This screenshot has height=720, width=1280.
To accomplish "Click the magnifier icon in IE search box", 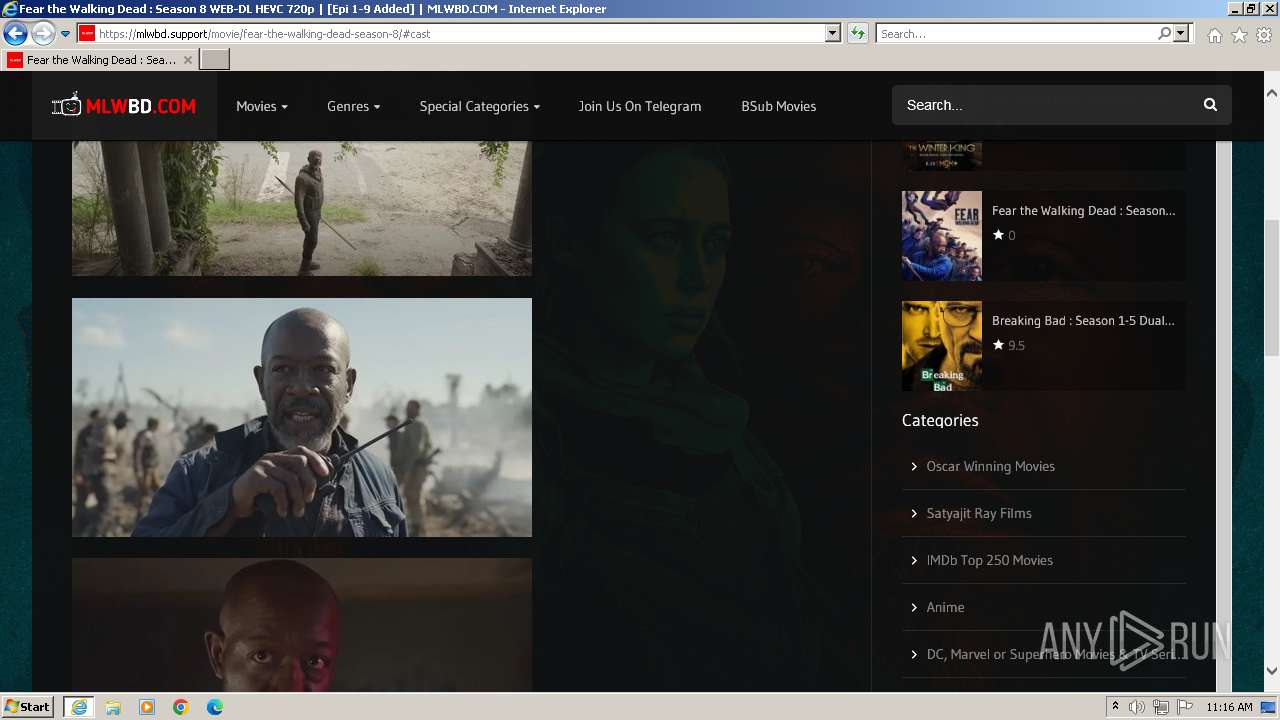I will (x=1164, y=34).
